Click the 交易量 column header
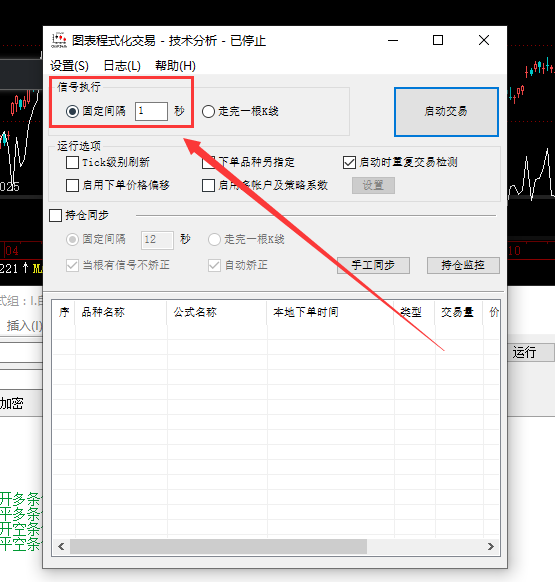Image resolution: width=555 pixels, height=582 pixels. pyautogui.click(x=459, y=313)
